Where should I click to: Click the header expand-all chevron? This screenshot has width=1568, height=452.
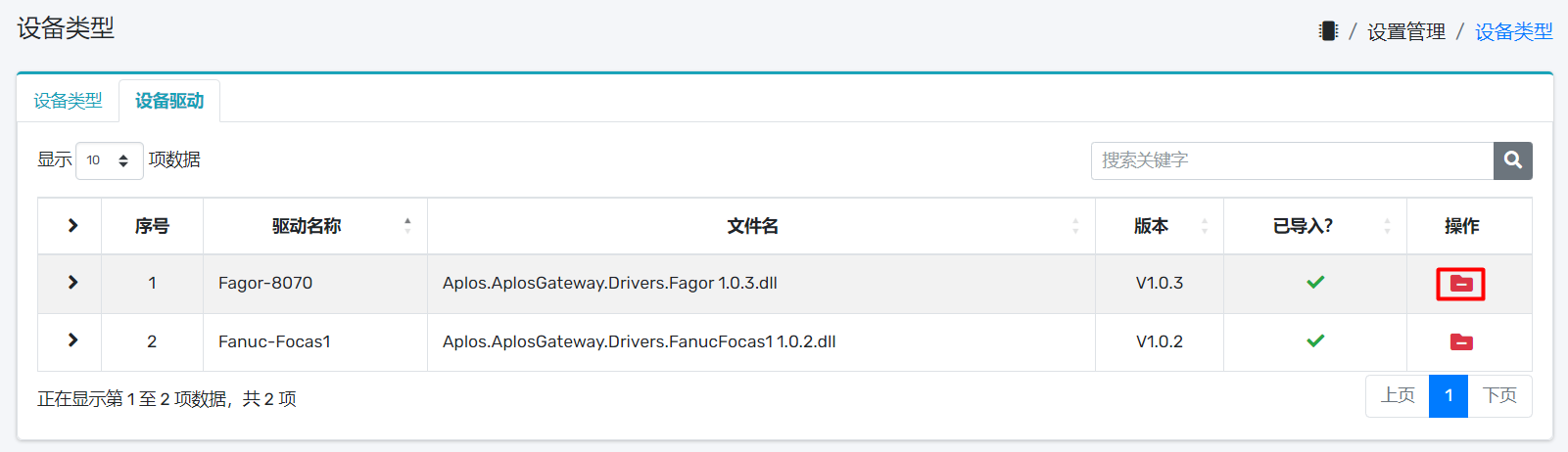click(x=72, y=226)
